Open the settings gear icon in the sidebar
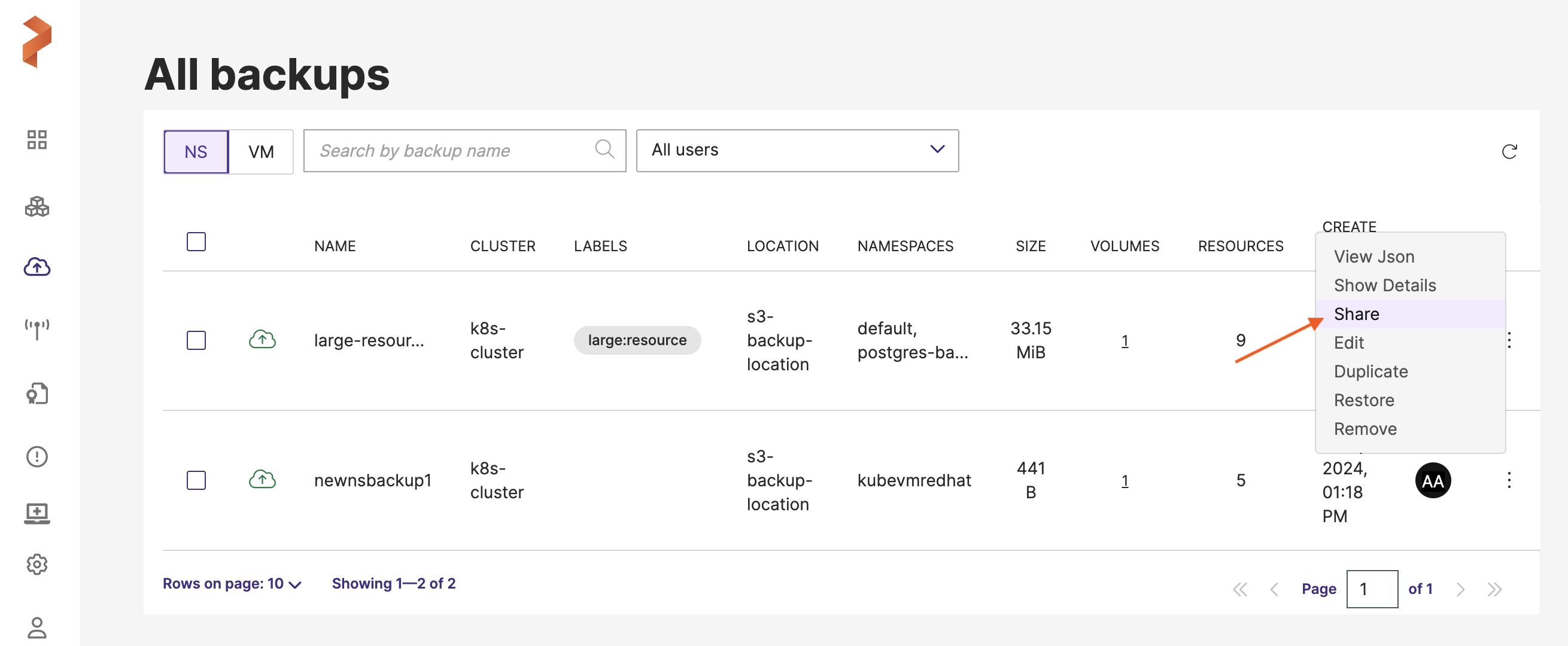This screenshot has width=1568, height=646. (37, 565)
